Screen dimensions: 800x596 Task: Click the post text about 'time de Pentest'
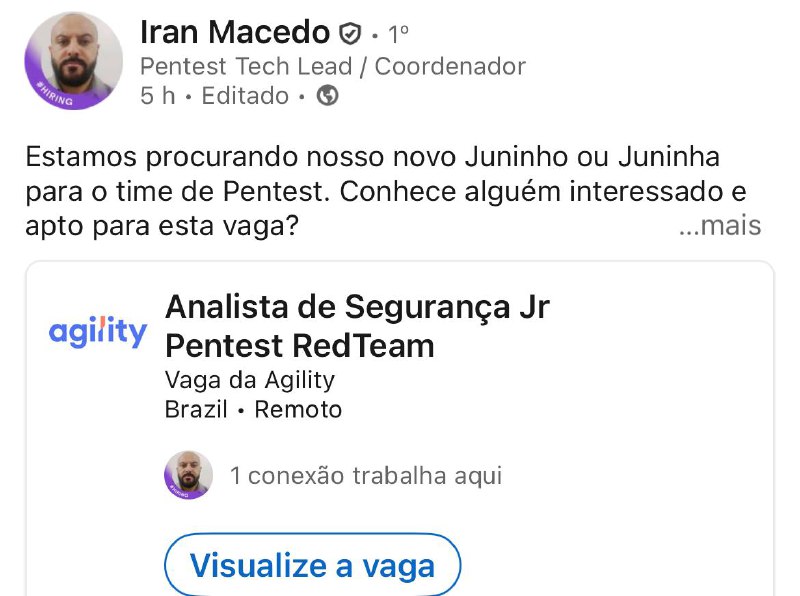380,190
